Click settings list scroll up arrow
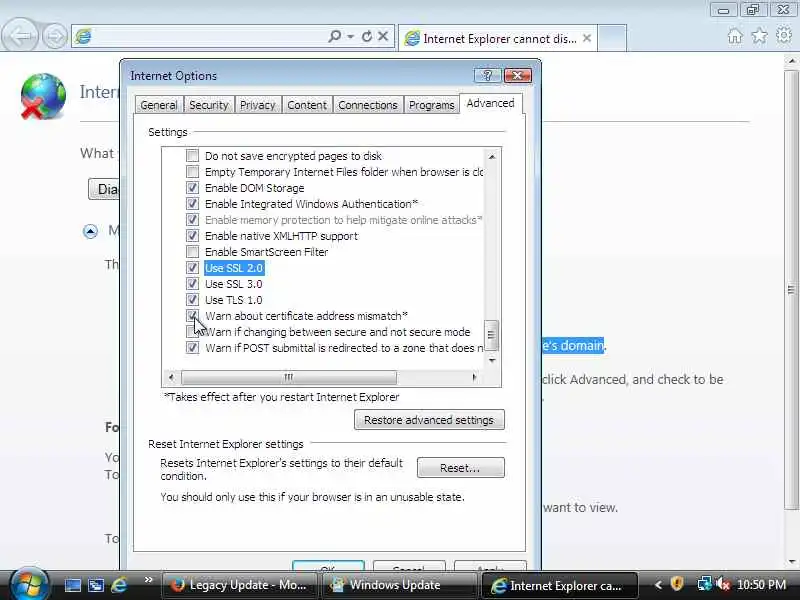The height and width of the screenshot is (600, 800). [x=492, y=157]
